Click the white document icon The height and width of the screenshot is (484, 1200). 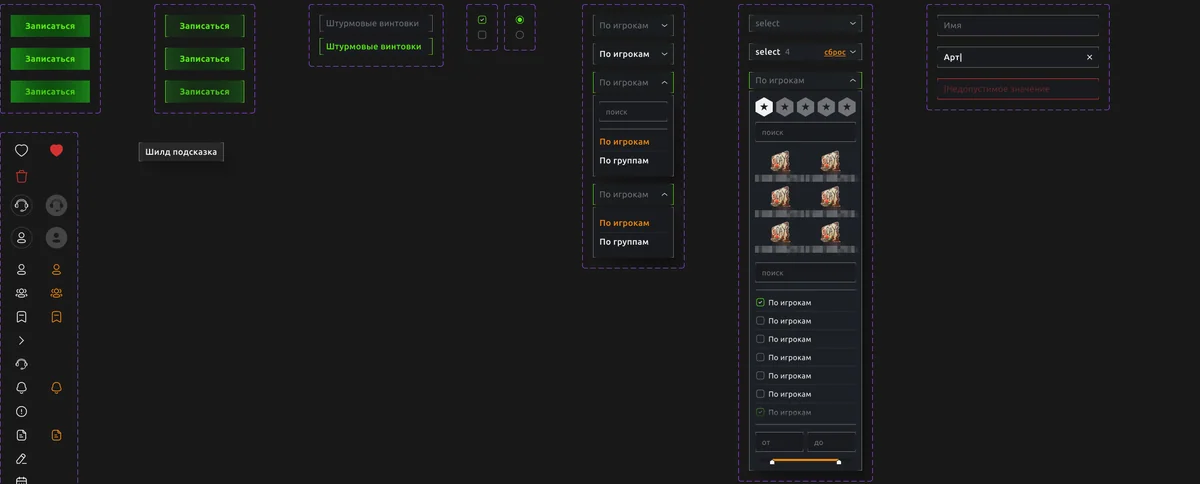(x=22, y=435)
